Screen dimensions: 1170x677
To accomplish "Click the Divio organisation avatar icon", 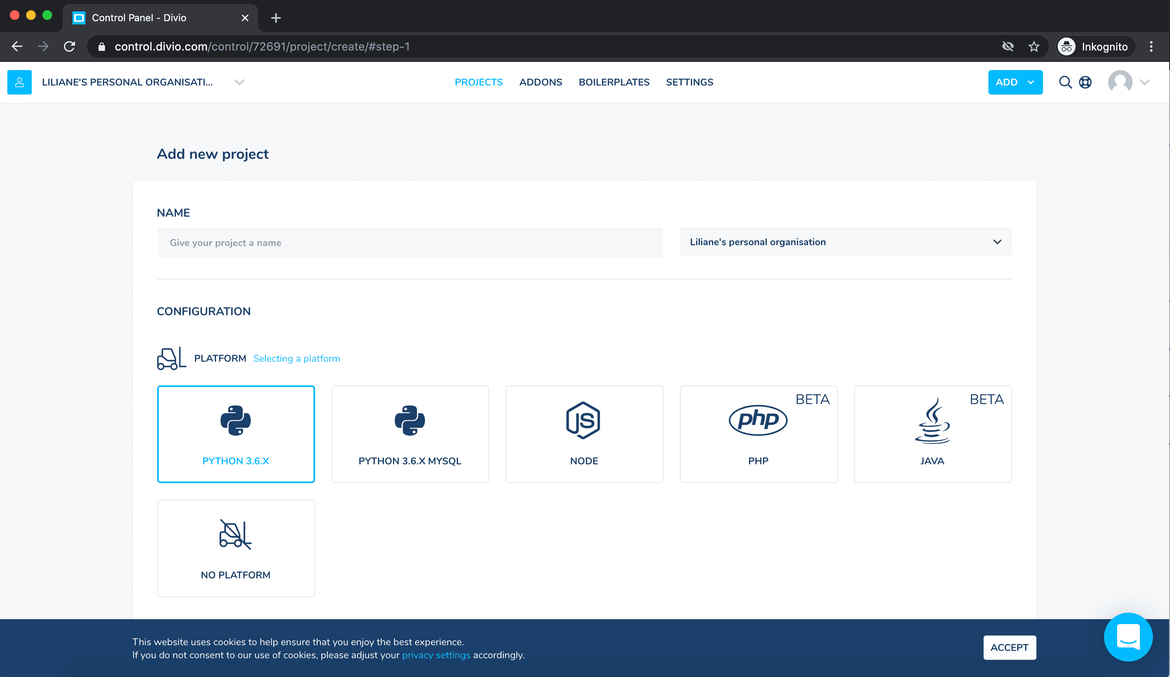I will (x=19, y=82).
